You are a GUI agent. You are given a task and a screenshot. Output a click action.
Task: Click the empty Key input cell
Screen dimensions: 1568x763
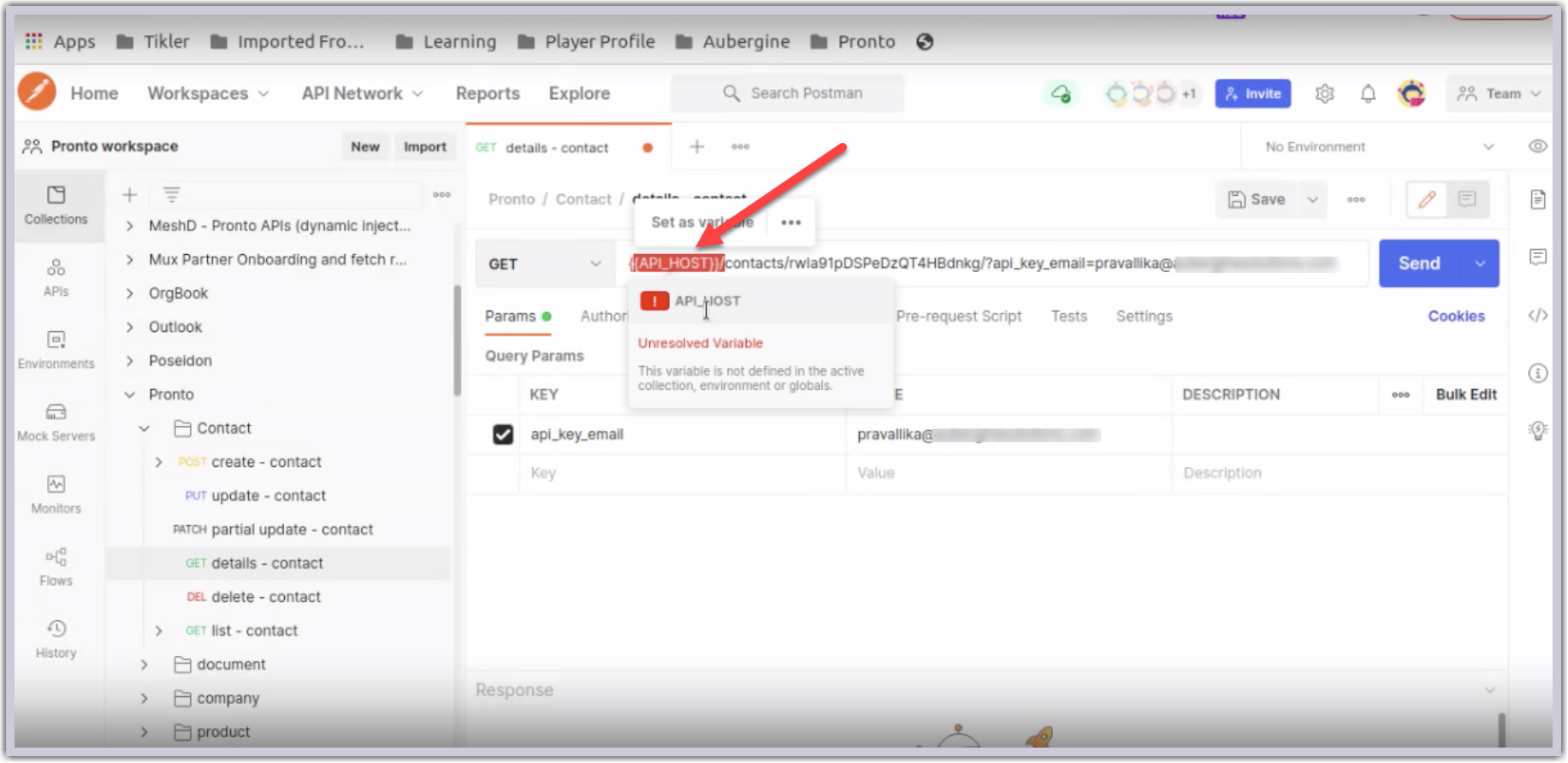(x=682, y=473)
